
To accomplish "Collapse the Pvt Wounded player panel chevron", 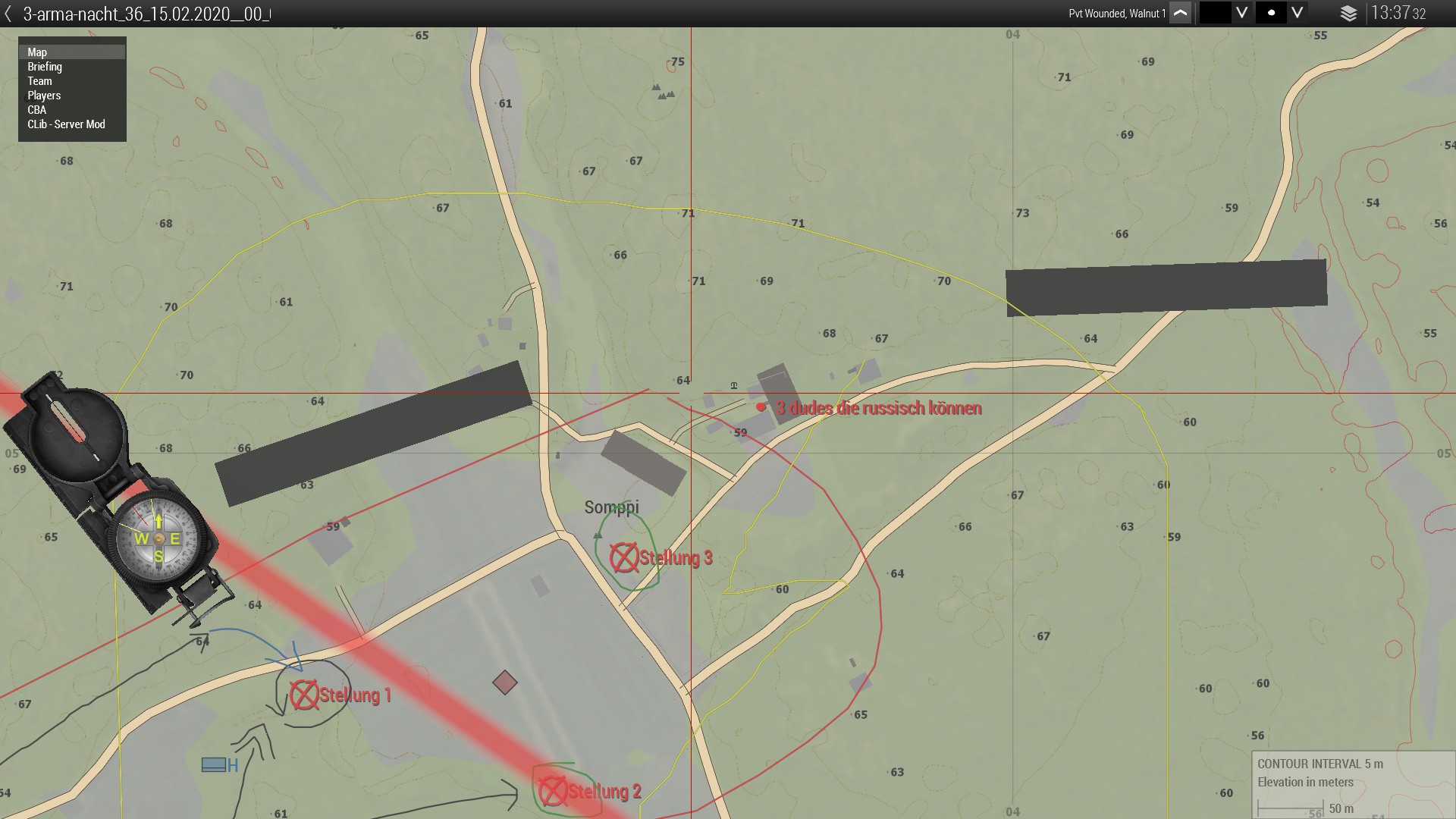I will point(1180,14).
